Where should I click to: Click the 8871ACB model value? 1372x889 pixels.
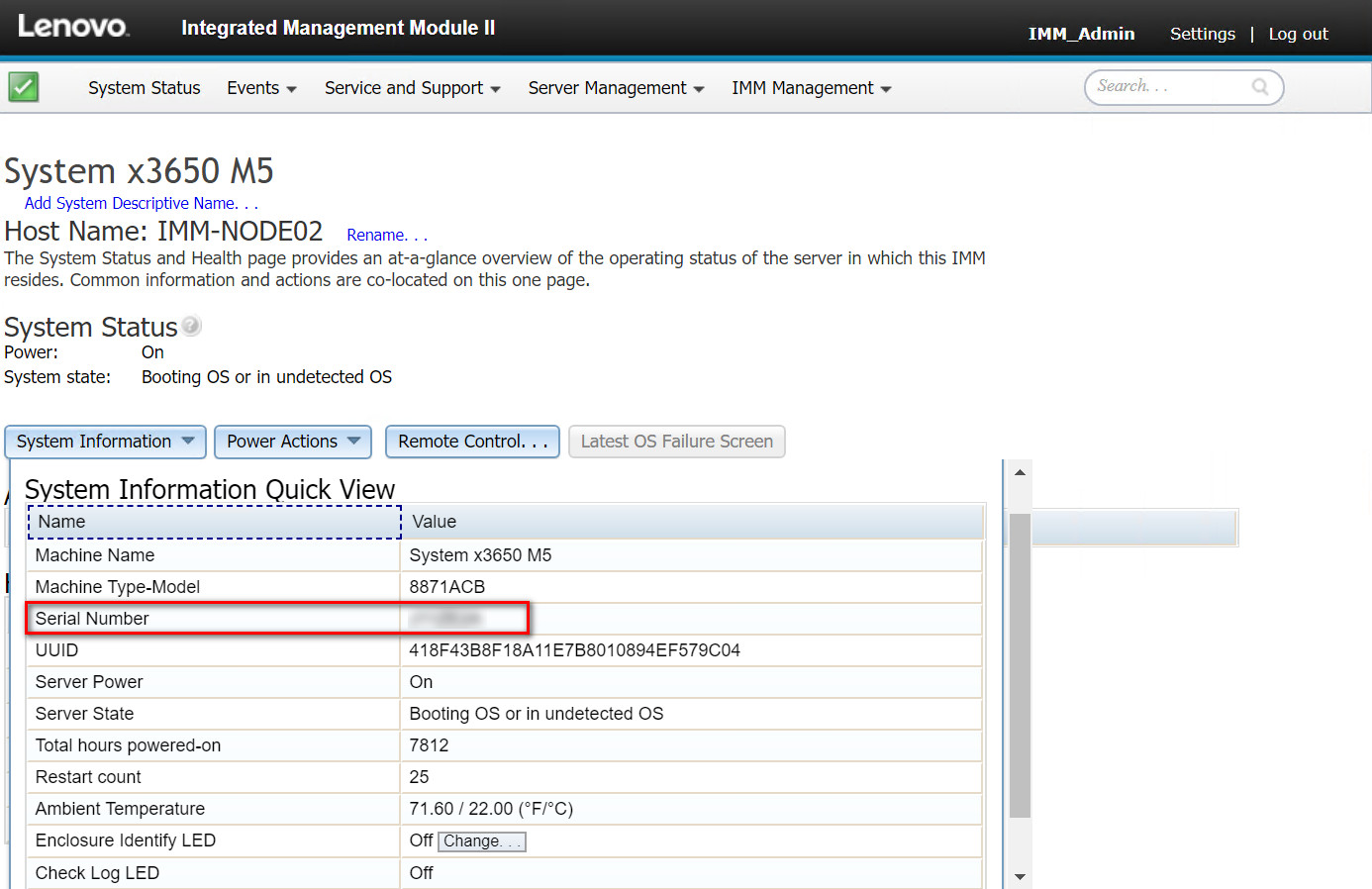pos(447,587)
